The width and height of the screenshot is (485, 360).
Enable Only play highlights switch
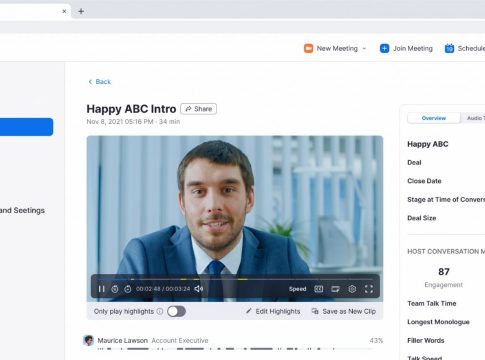(176, 311)
